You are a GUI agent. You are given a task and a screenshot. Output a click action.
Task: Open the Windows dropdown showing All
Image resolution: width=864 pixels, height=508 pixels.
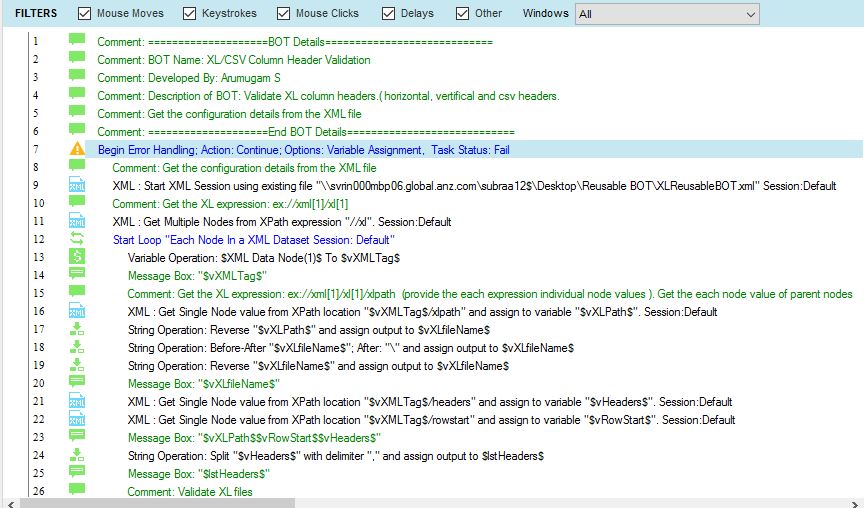tap(667, 14)
